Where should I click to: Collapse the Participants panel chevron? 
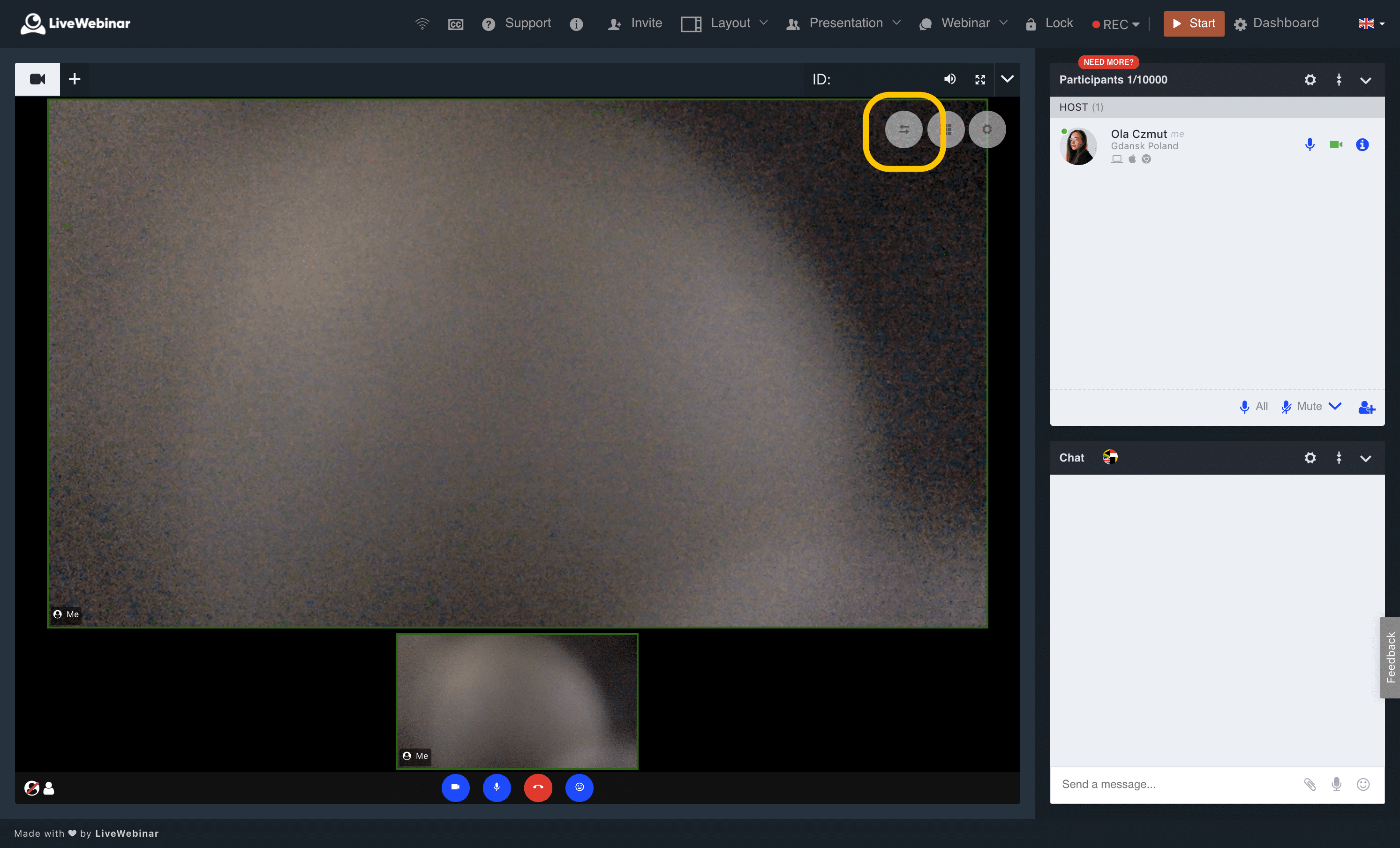coord(1365,80)
